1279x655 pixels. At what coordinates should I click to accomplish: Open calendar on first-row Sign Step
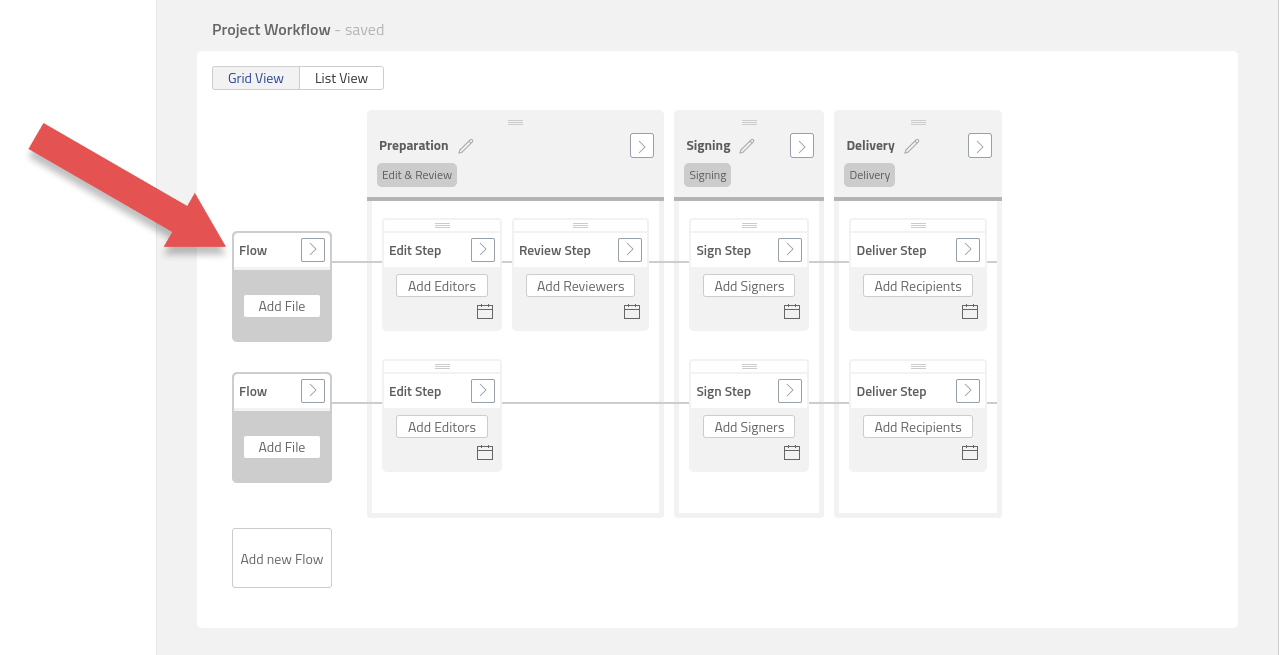(x=792, y=312)
